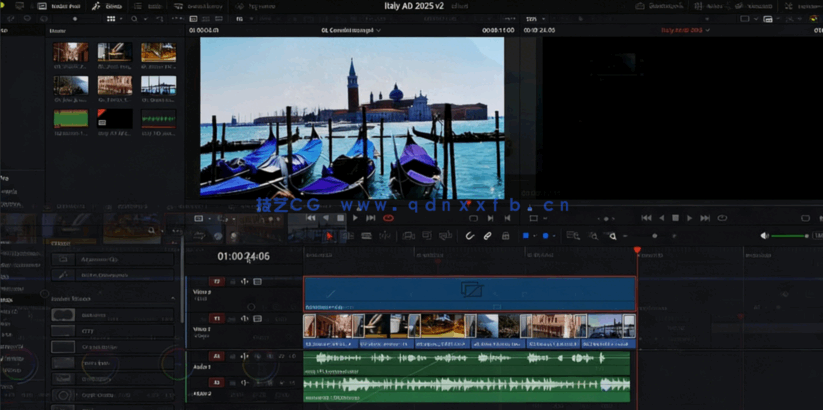Toggle Auto Track Selector on Video 1
Image resolution: width=823 pixels, height=410 pixels.
click(x=245, y=319)
